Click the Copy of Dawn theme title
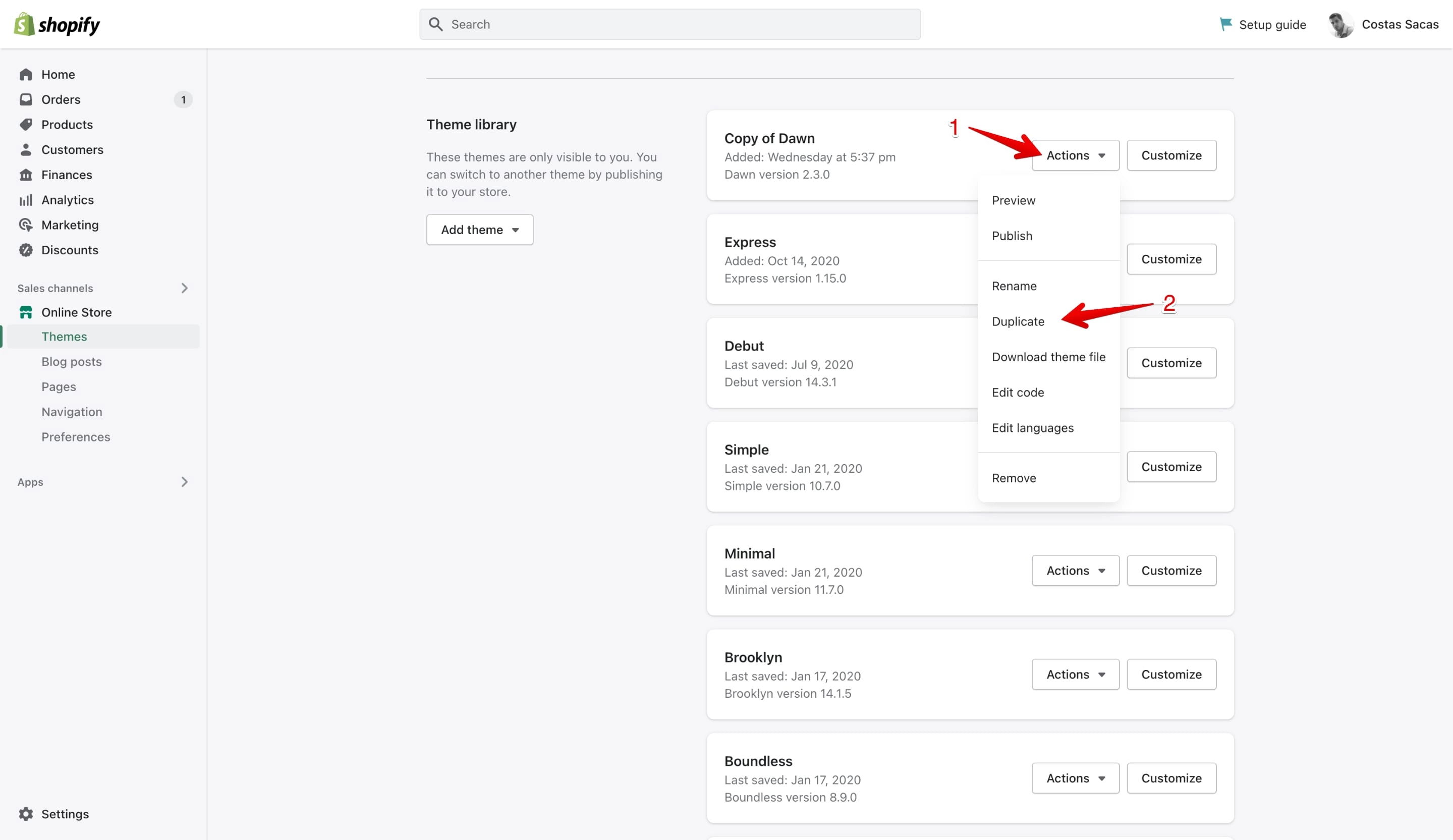Viewport: 1453px width, 840px height. pos(769,138)
